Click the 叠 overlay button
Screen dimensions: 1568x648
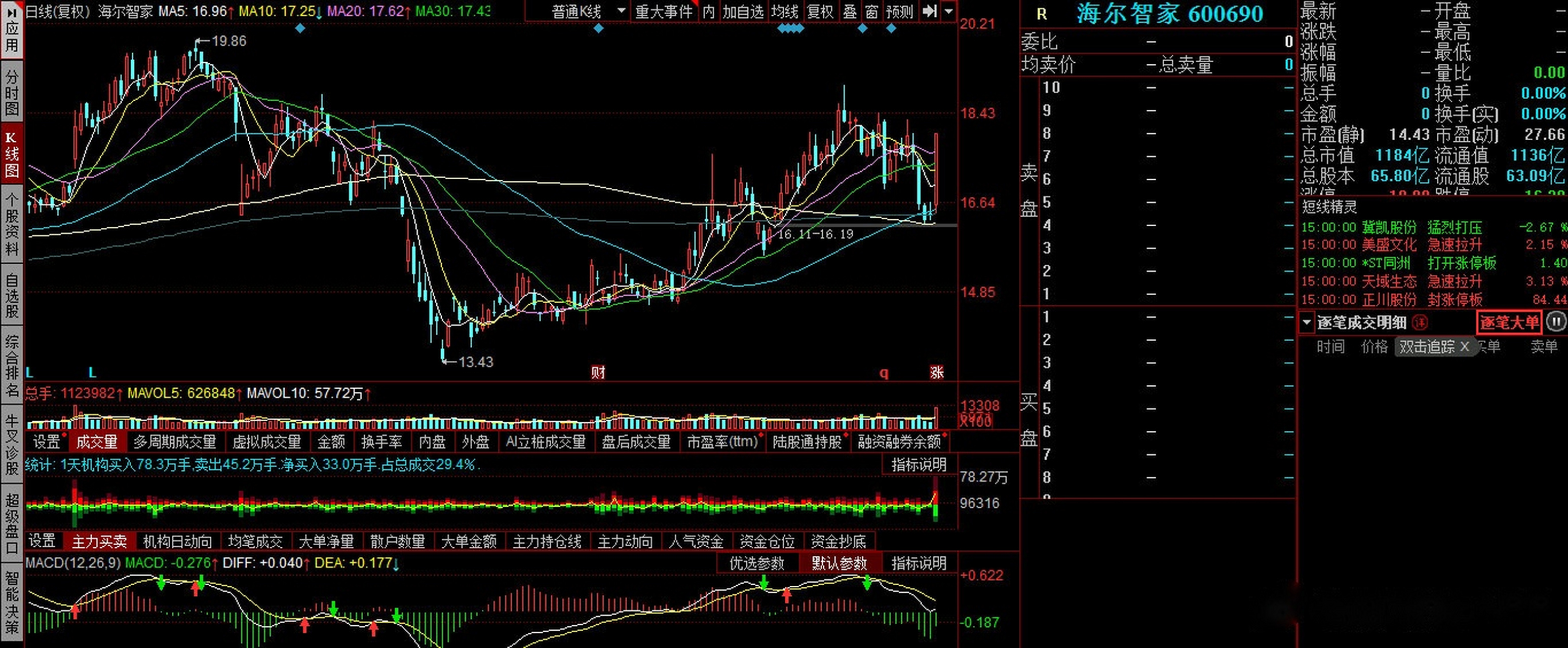pyautogui.click(x=850, y=12)
